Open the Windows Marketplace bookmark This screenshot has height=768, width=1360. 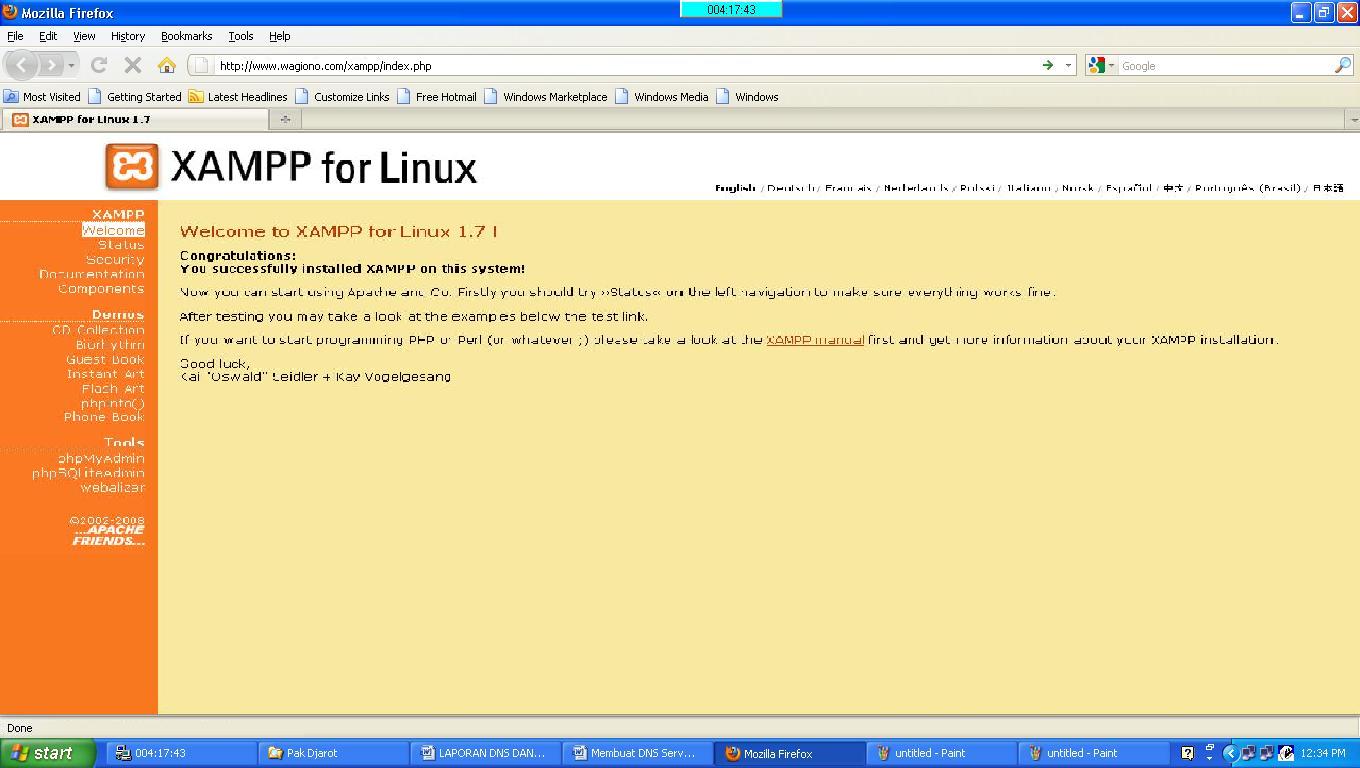point(546,97)
